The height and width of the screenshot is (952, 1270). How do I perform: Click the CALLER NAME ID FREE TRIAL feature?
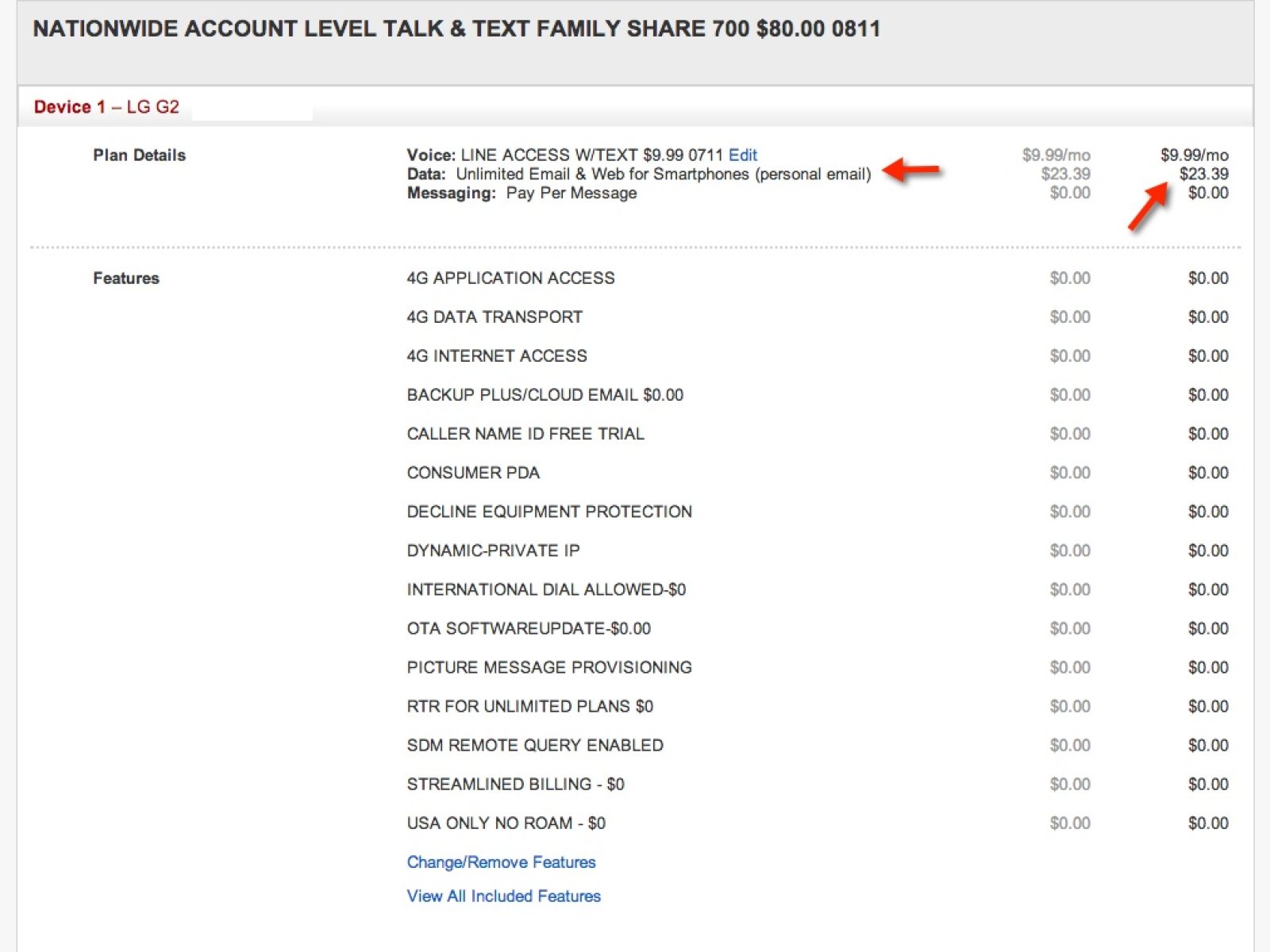tap(525, 434)
